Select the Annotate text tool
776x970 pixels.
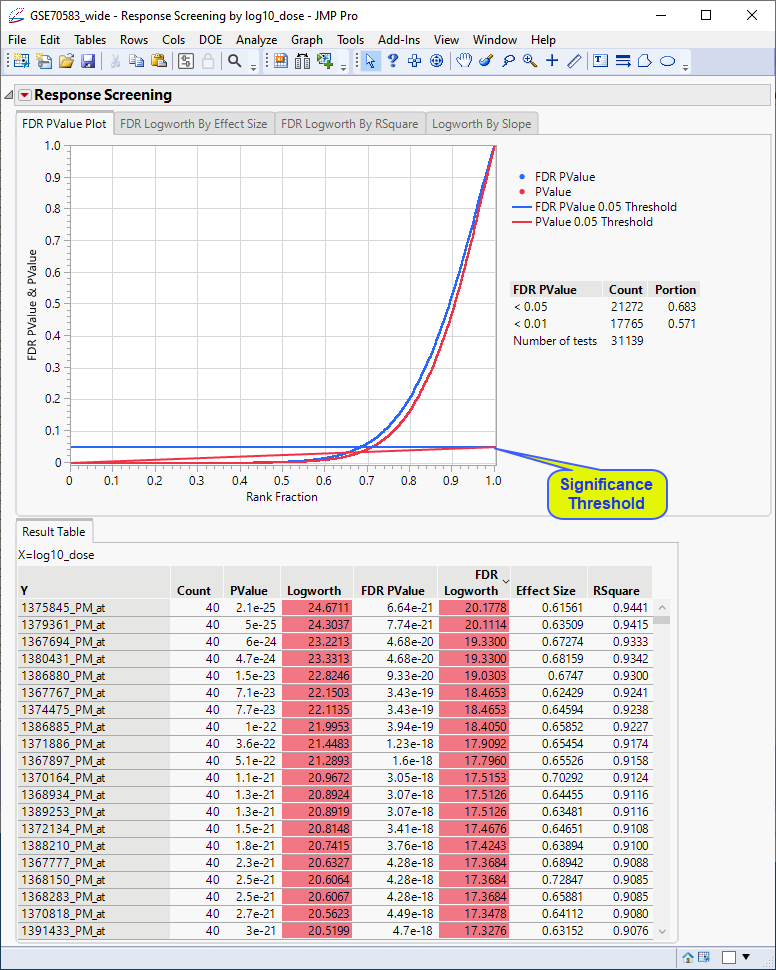(x=601, y=61)
